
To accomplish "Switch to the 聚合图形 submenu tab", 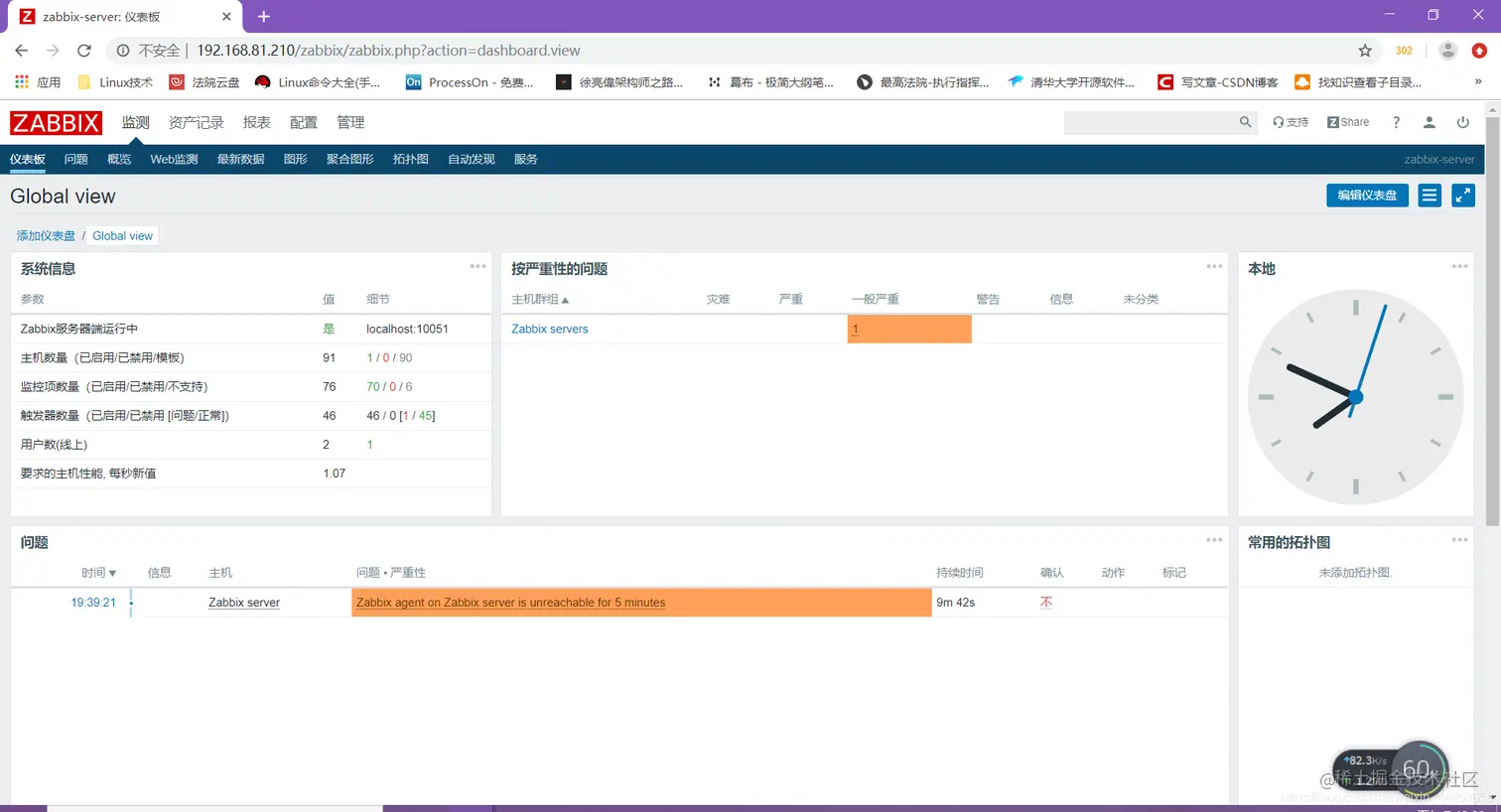I will pyautogui.click(x=350, y=159).
